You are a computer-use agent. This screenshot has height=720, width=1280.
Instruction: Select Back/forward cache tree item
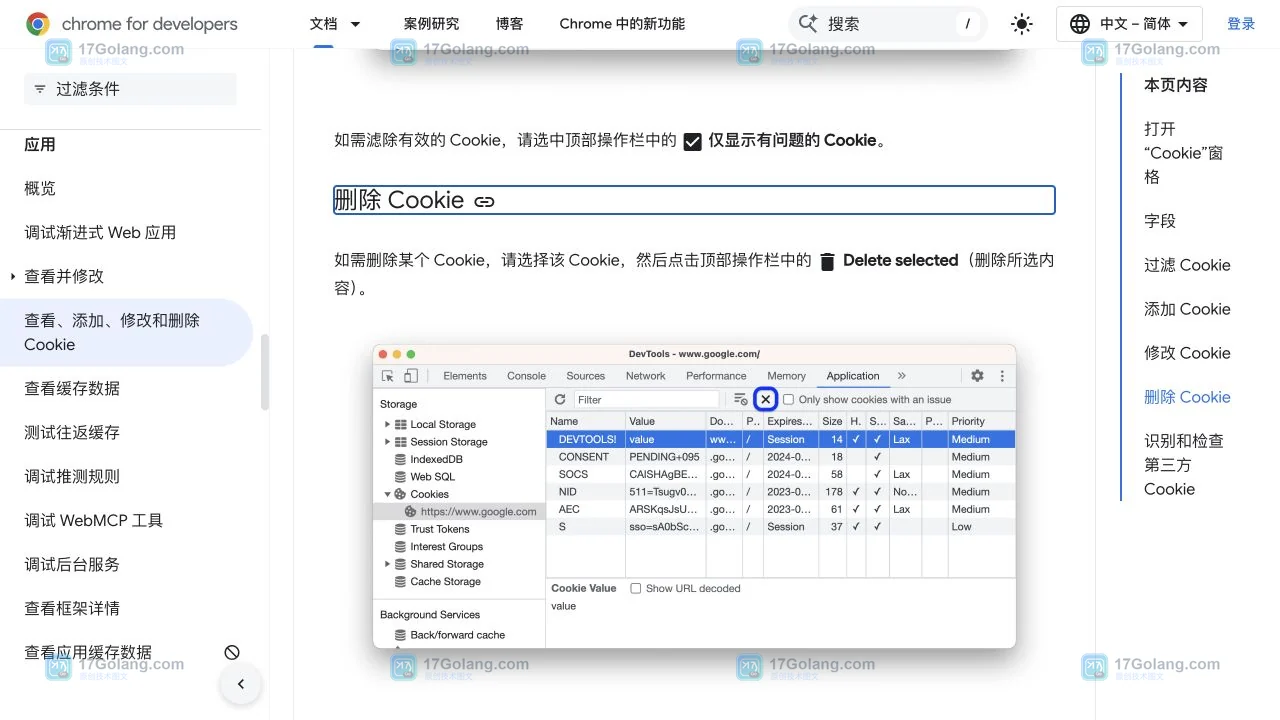pyautogui.click(x=449, y=635)
